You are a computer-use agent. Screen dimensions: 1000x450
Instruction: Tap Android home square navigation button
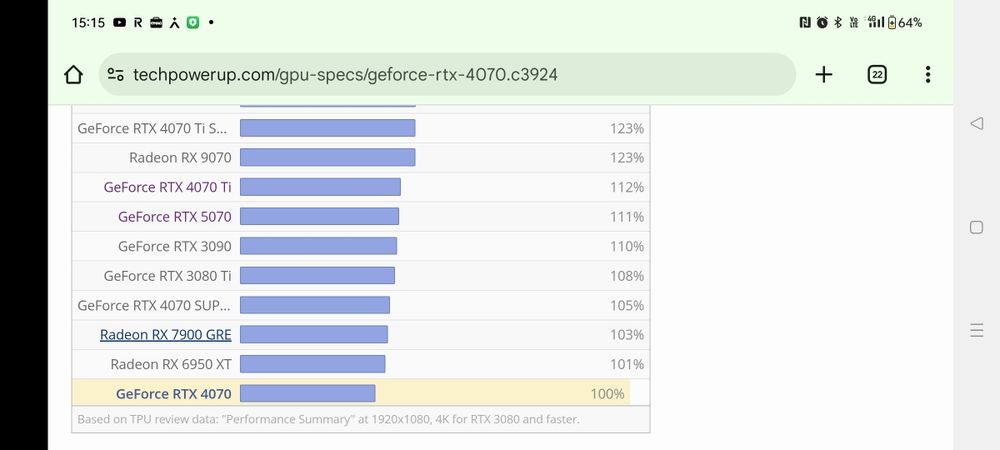(976, 227)
